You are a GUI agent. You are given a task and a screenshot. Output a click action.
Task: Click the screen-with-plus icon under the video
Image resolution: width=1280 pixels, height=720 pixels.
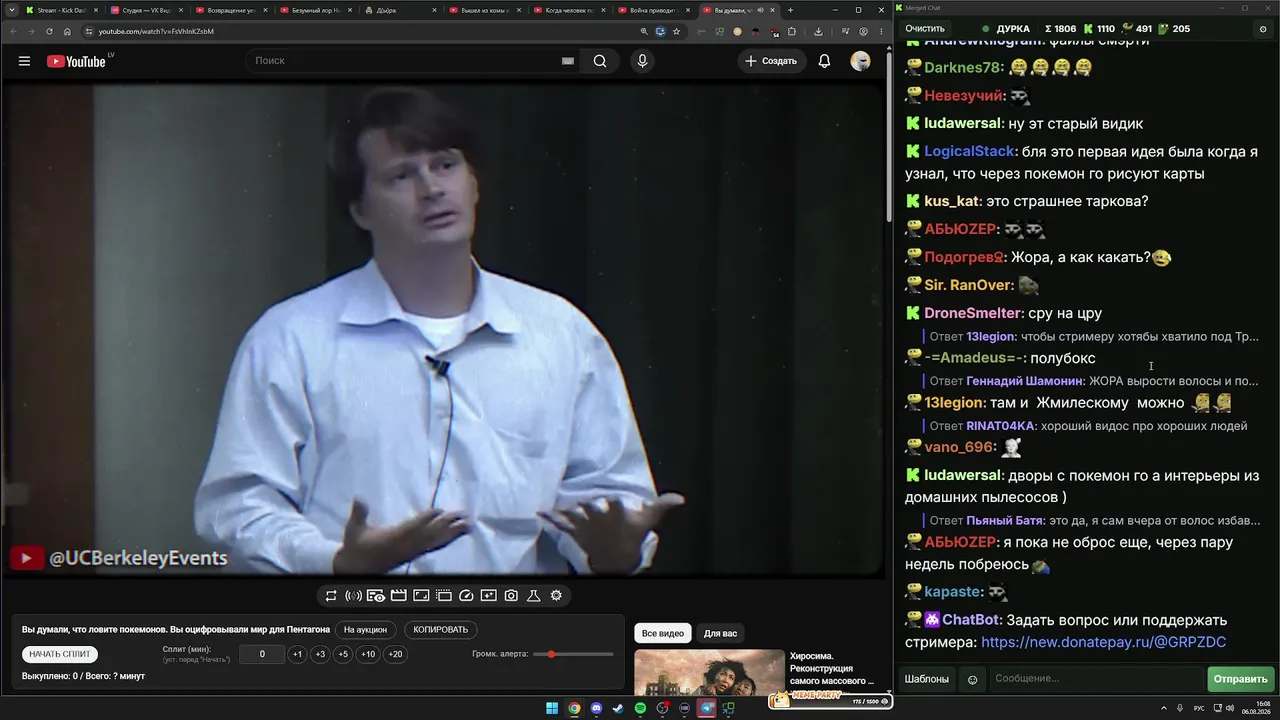click(x=489, y=596)
